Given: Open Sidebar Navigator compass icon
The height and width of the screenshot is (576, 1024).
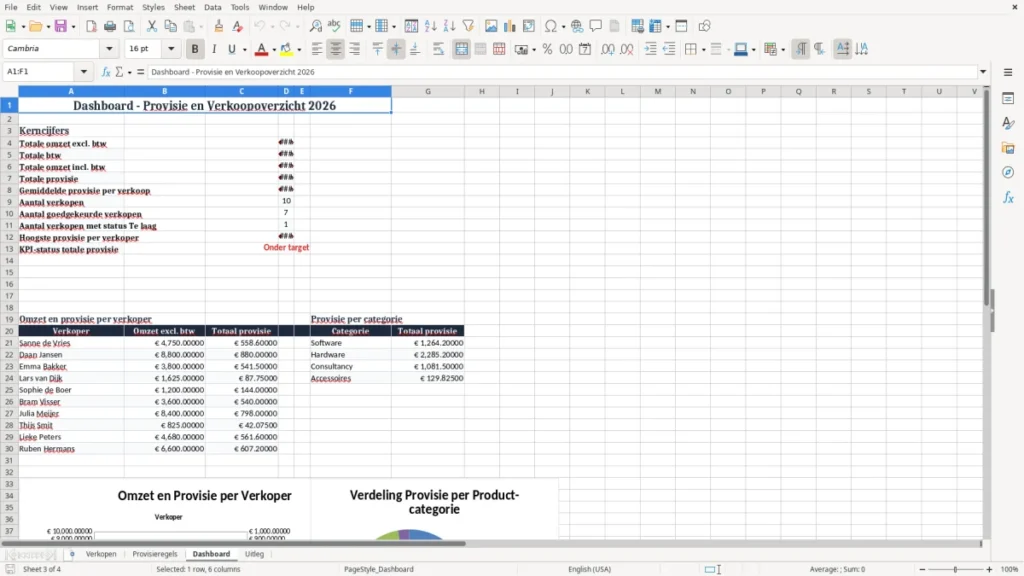Looking at the screenshot, I should pos(1008,172).
